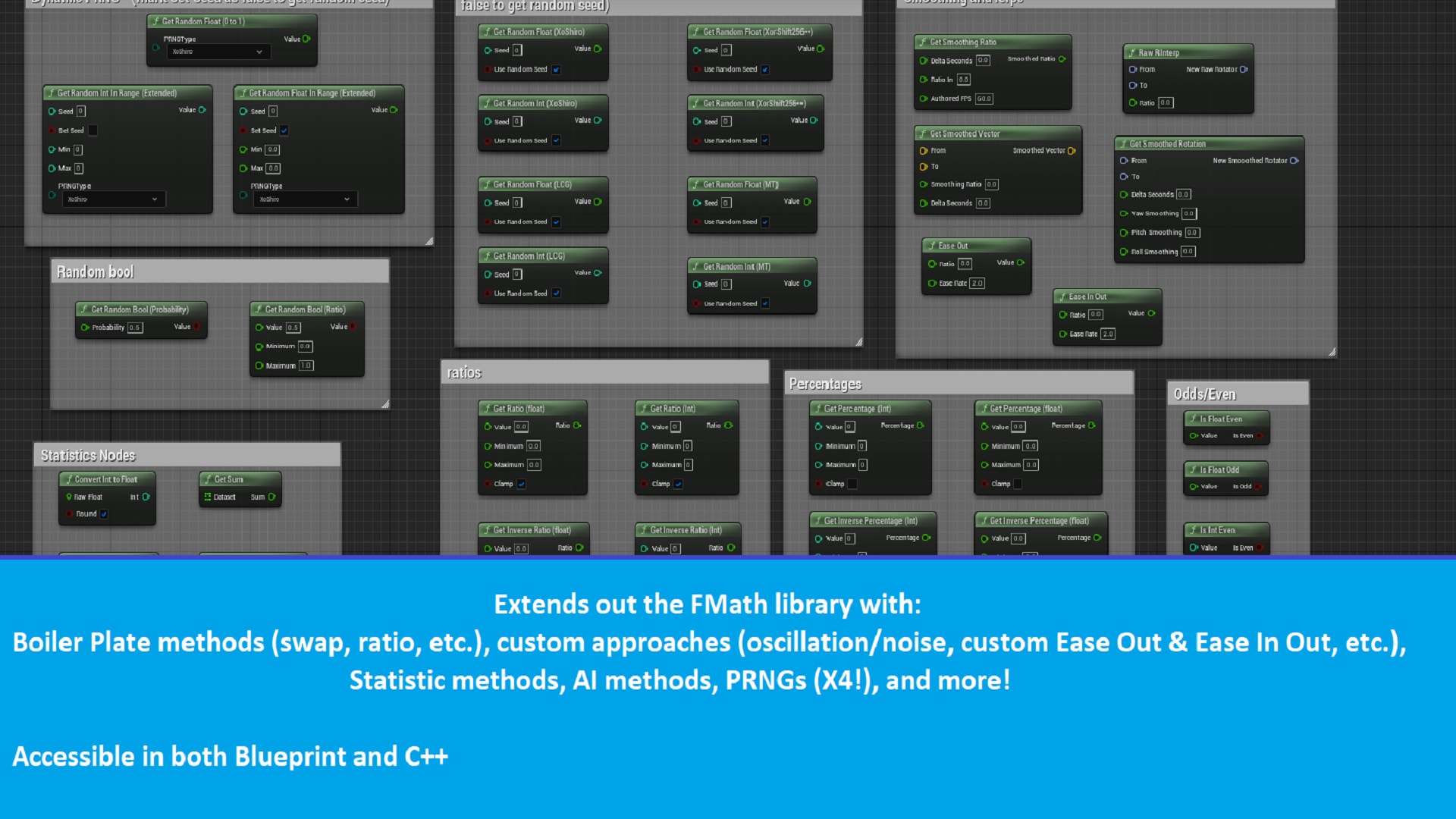
Task: Click the New Smoothed Rotator output pin
Action: pos(1294,161)
